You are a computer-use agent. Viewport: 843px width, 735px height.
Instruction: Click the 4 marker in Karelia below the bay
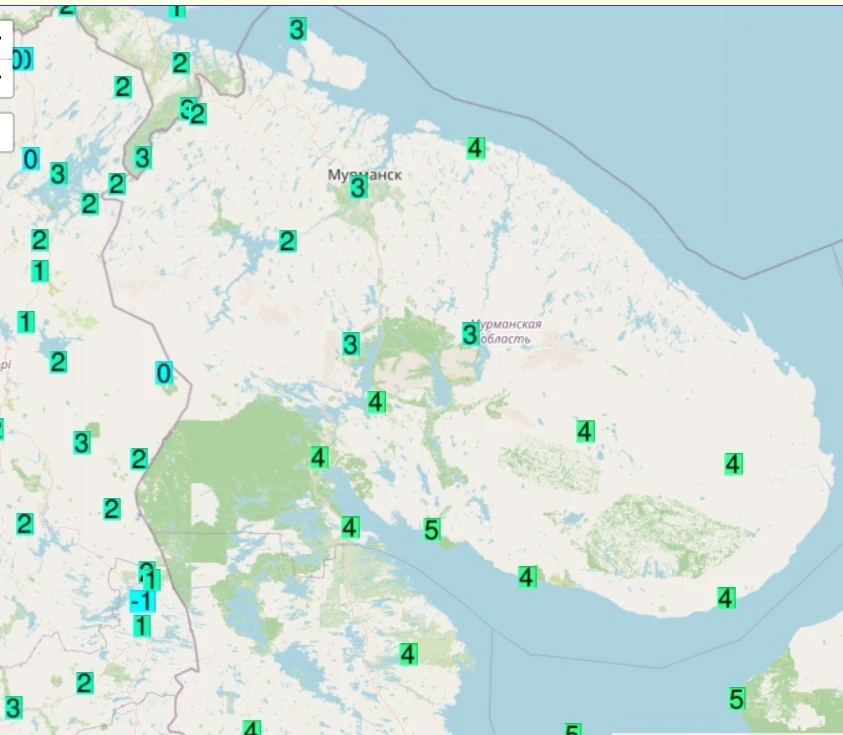pos(408,654)
